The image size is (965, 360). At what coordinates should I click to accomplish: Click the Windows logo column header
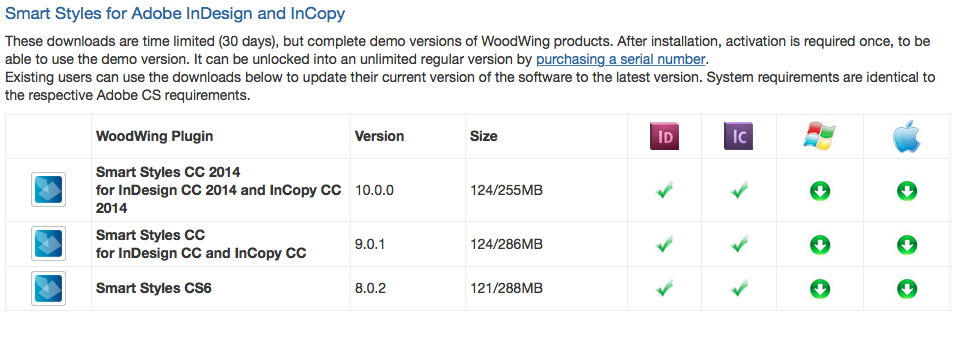coord(820,137)
